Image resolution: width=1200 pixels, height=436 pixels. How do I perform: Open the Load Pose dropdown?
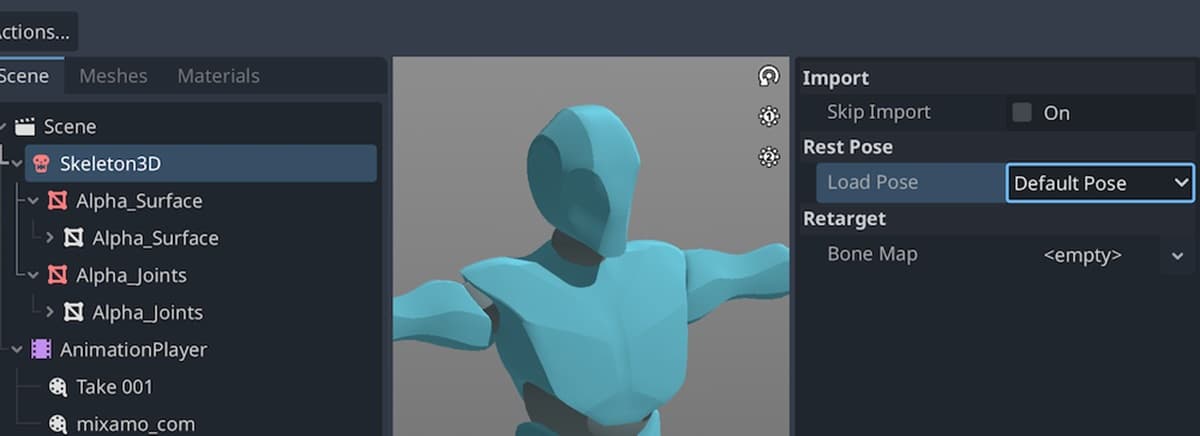point(1100,183)
